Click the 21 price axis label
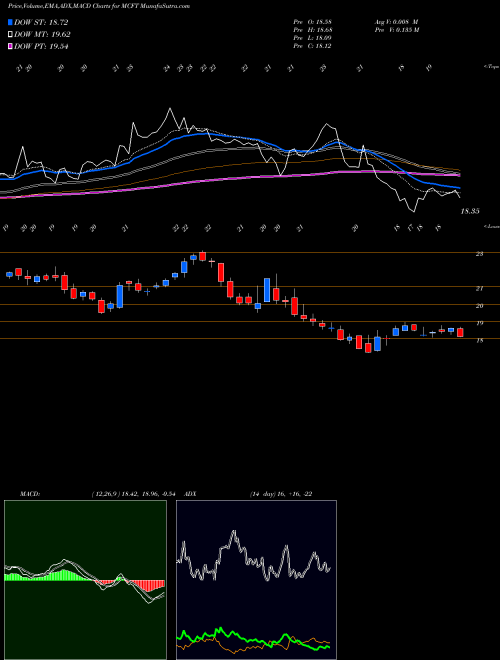This screenshot has width=500, height=660. 479,288
